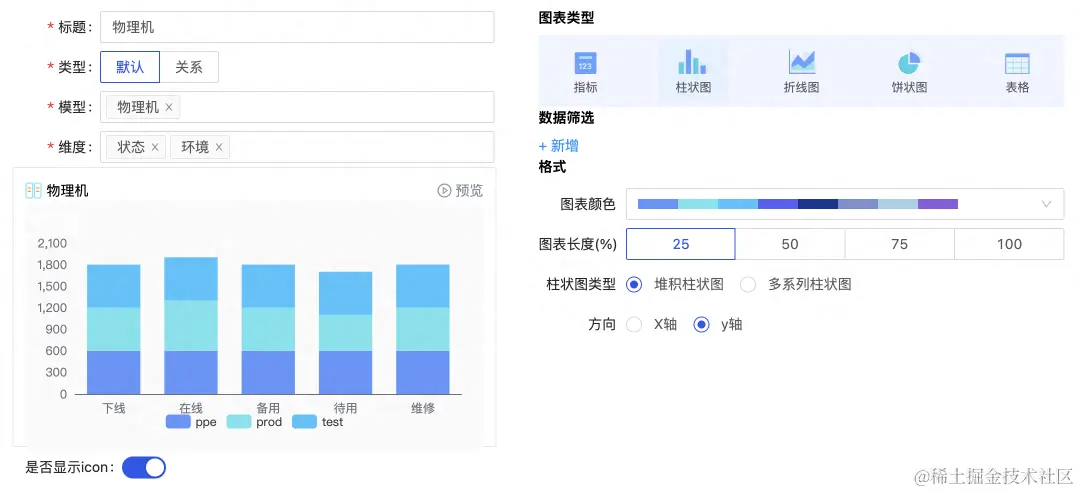Open the 维度 select box
This screenshot has height=493, width=1080.
(297, 147)
